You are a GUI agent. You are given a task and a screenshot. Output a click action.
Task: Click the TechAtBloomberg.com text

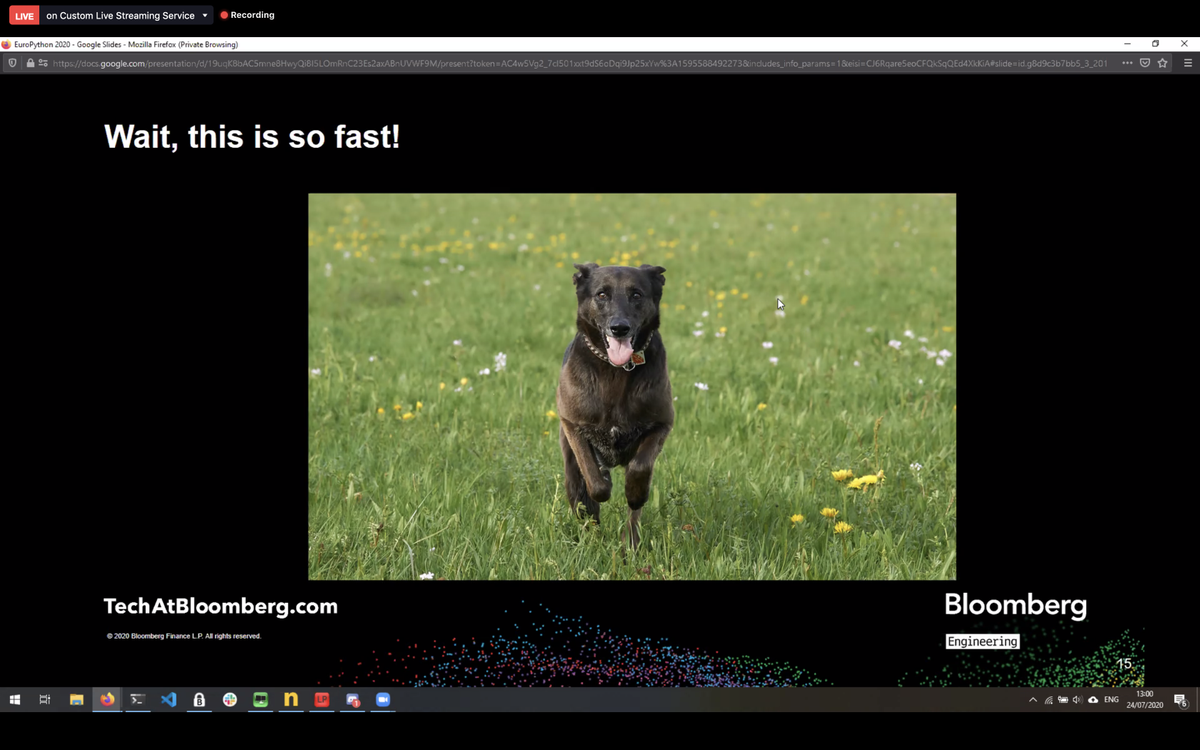(x=221, y=606)
